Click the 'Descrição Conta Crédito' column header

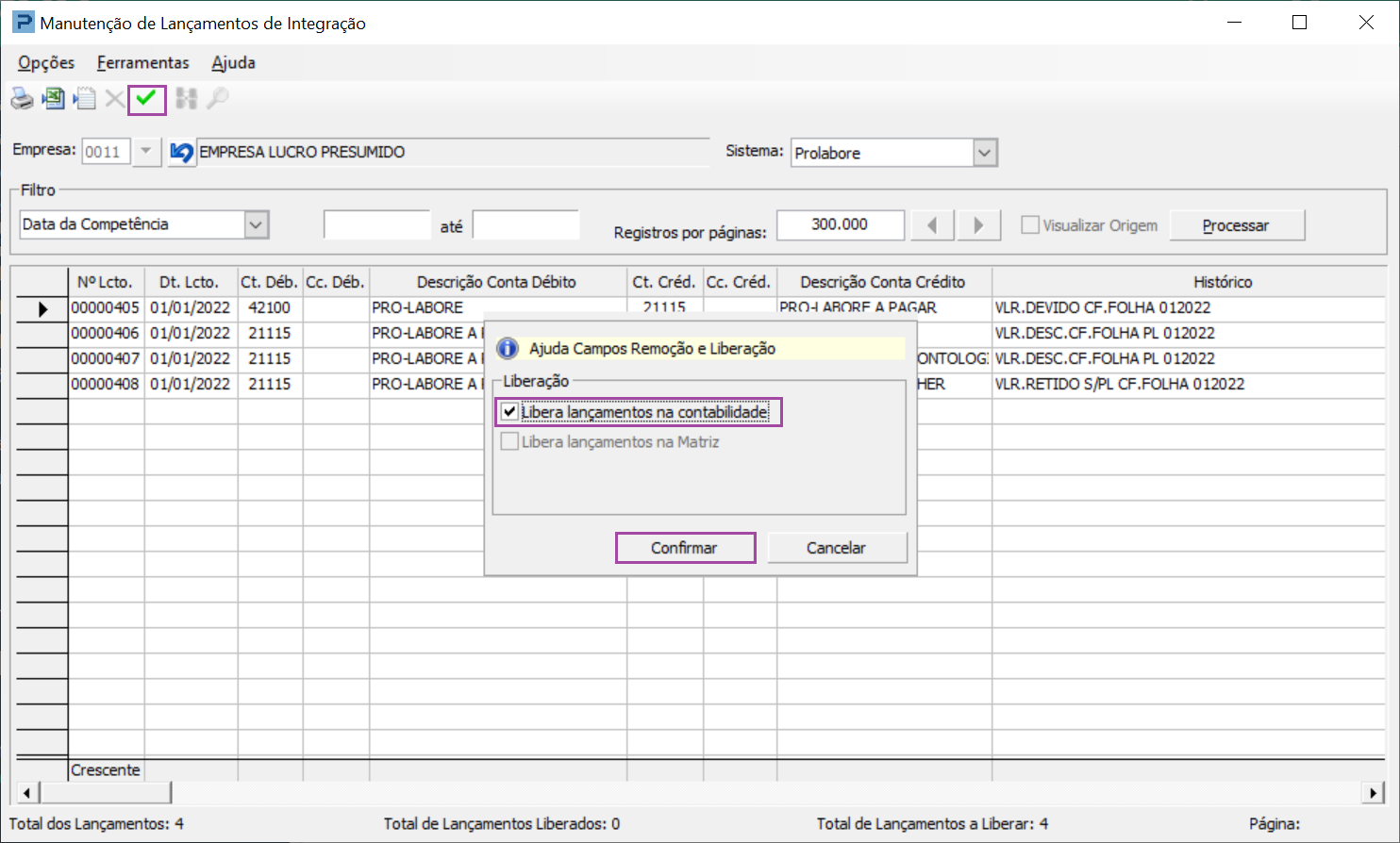pos(883,282)
